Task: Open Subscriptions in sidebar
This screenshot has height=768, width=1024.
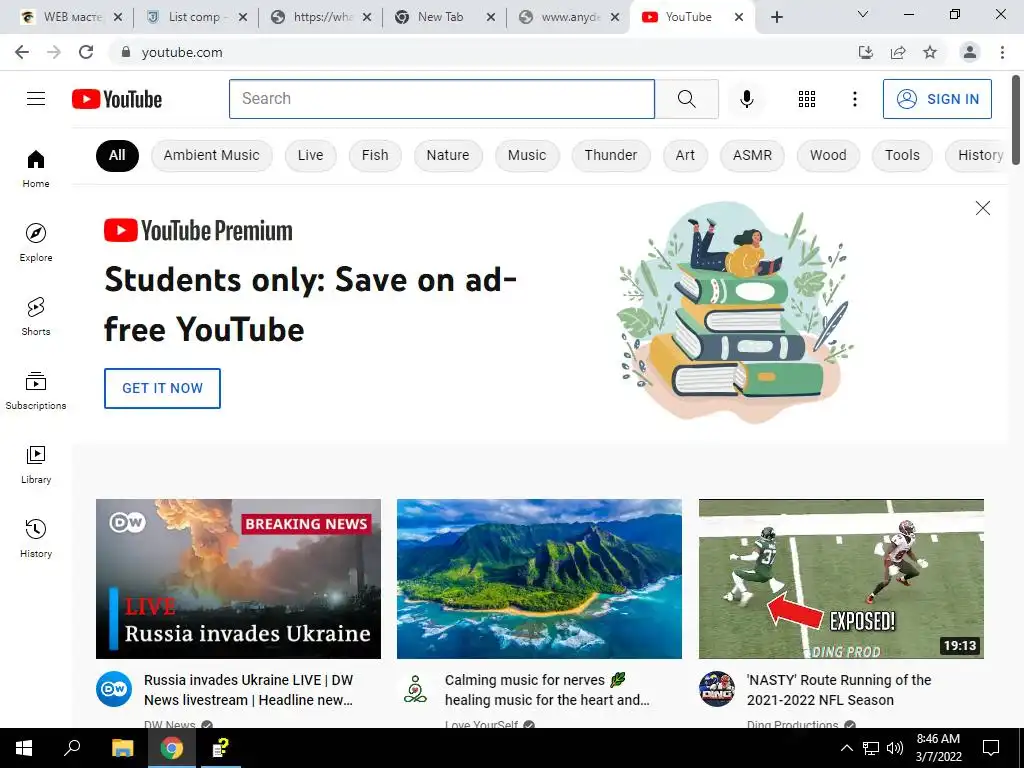Action: [36, 391]
